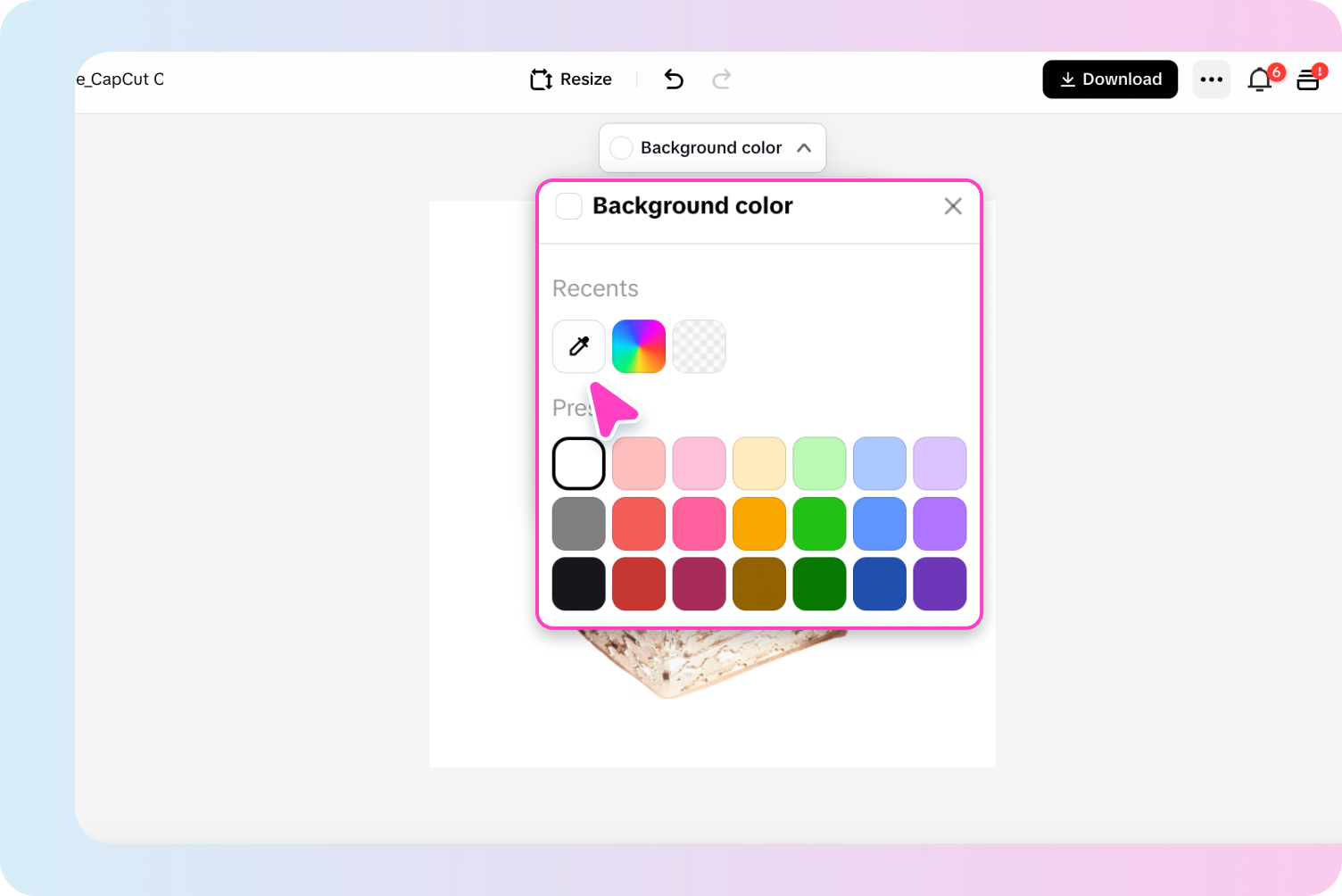Open the notifications bell

(1260, 79)
